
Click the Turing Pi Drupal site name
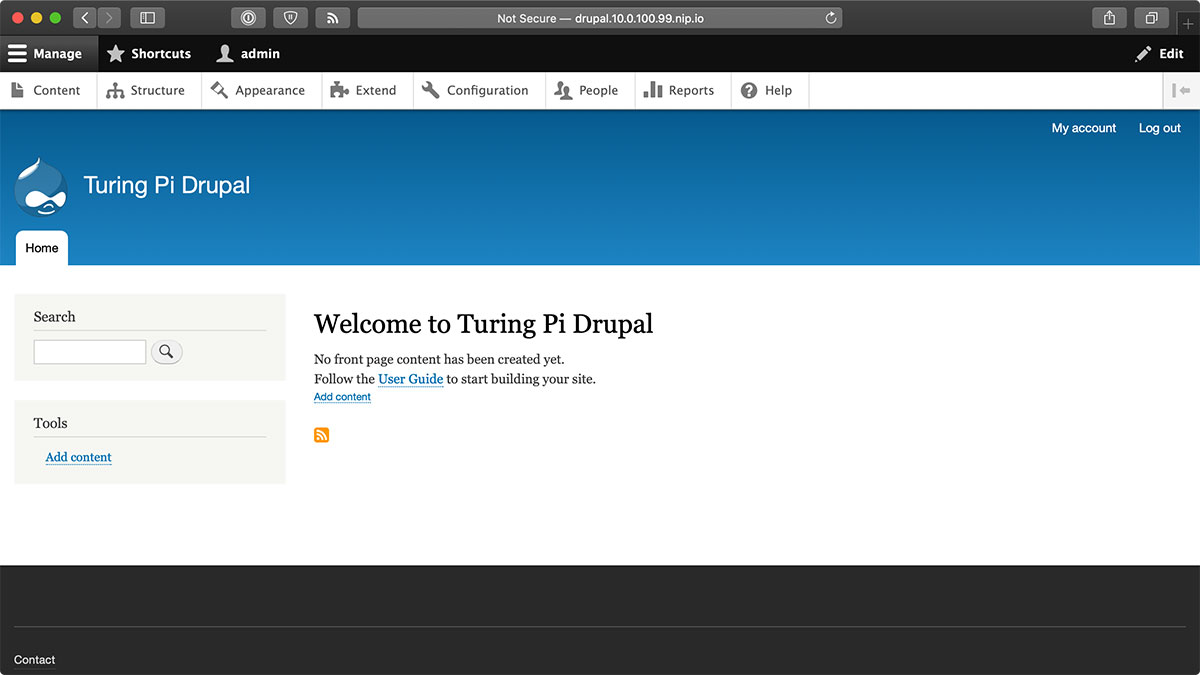167,185
